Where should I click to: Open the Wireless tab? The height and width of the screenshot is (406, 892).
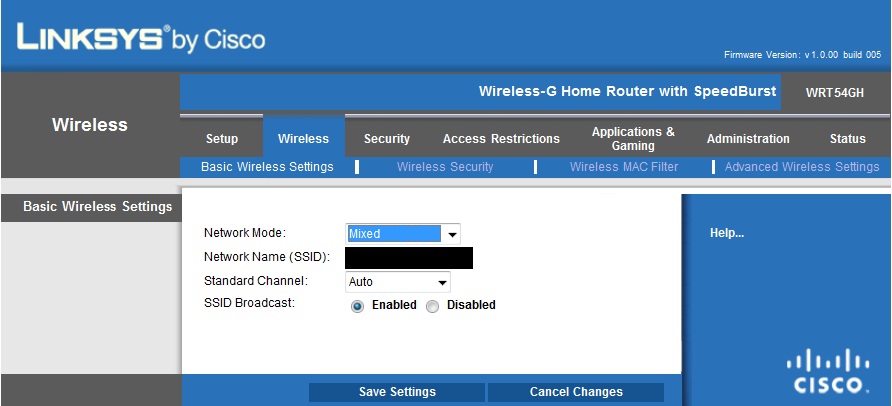304,138
